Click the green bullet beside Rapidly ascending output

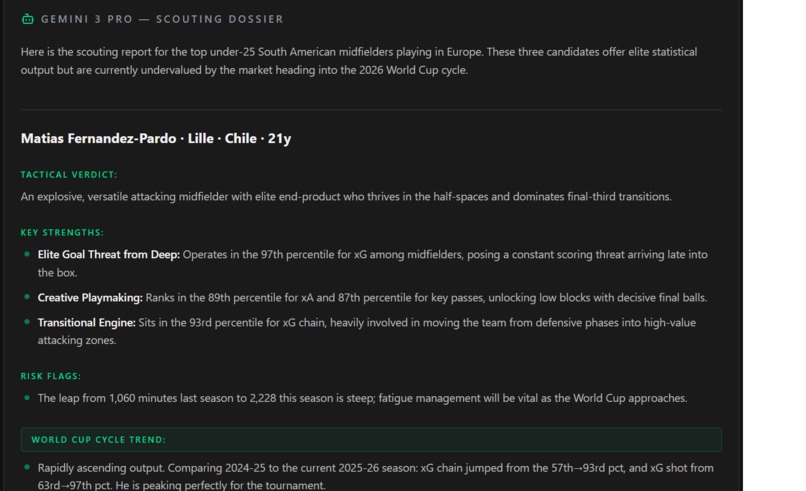(x=27, y=467)
